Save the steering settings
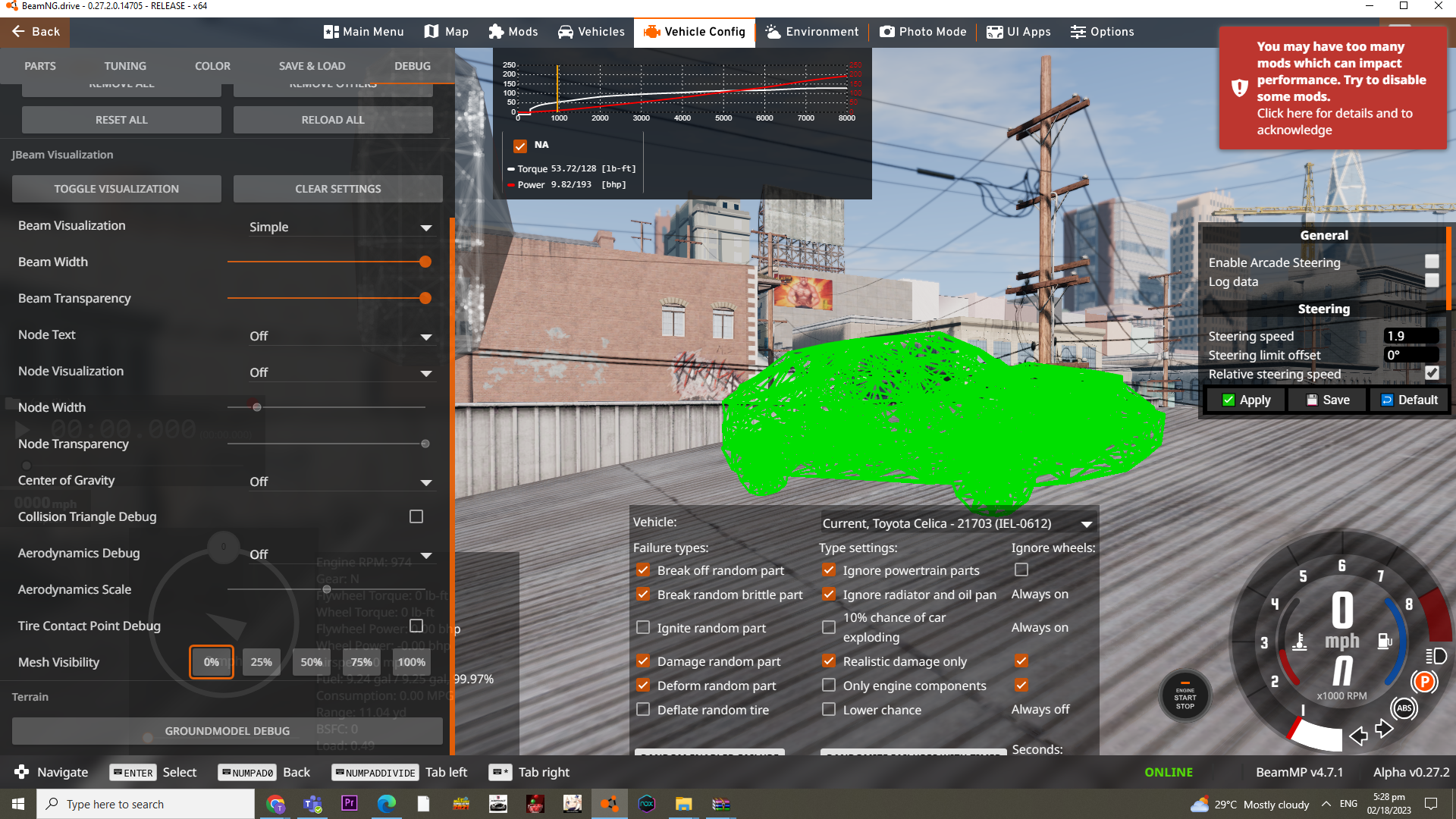Viewport: 1456px width, 819px height. (1328, 400)
